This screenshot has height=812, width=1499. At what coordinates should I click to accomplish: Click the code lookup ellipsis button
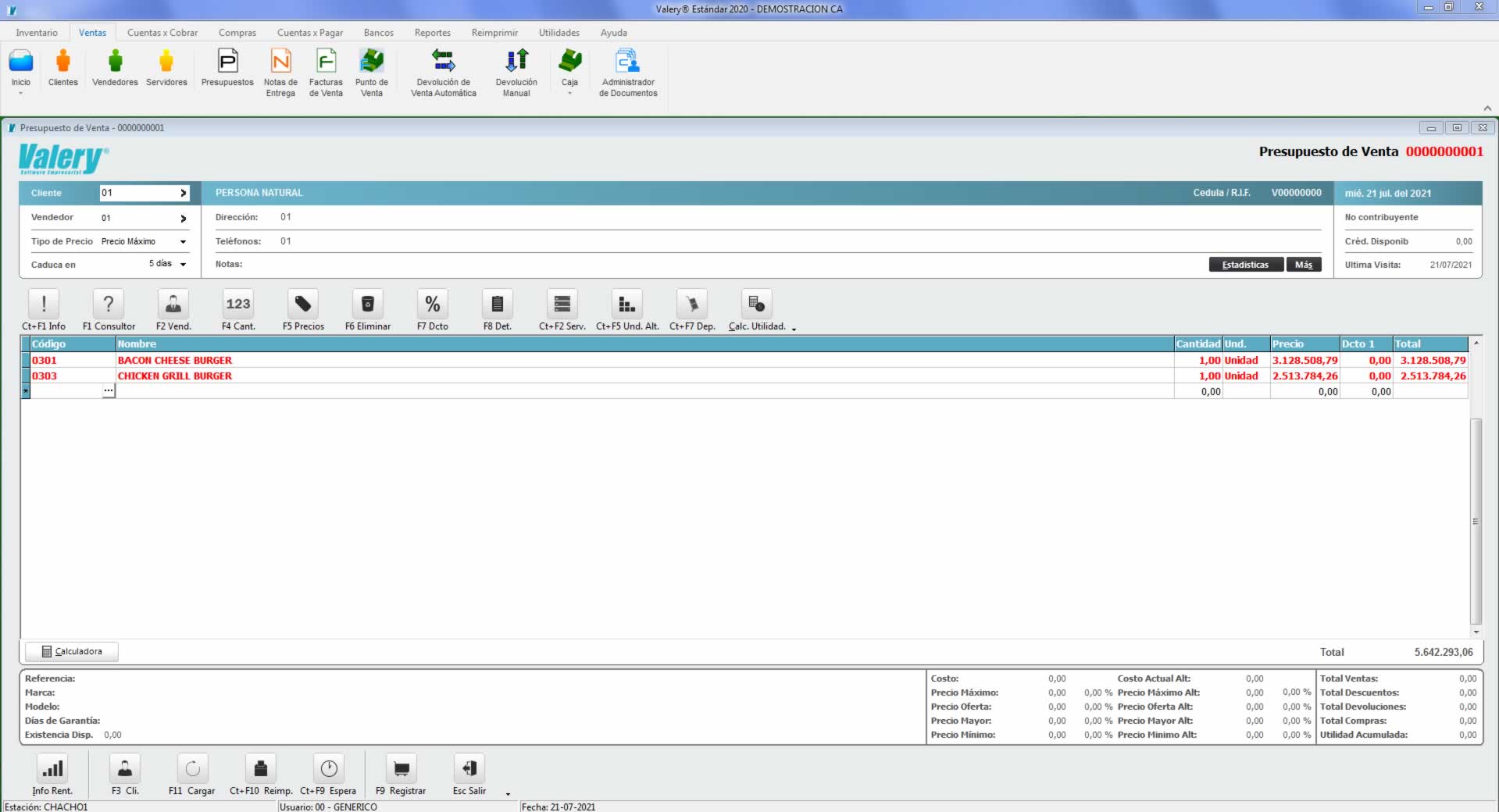point(109,391)
